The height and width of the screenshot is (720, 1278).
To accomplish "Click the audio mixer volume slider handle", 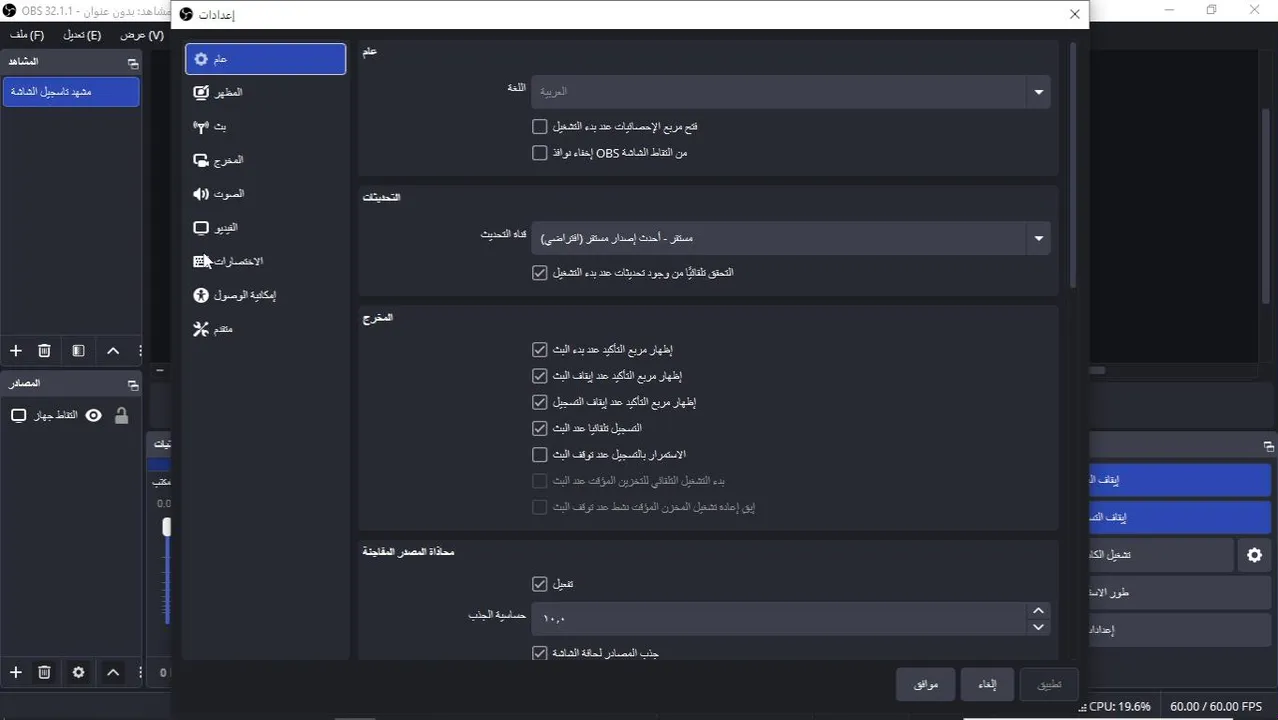I will tap(167, 526).
